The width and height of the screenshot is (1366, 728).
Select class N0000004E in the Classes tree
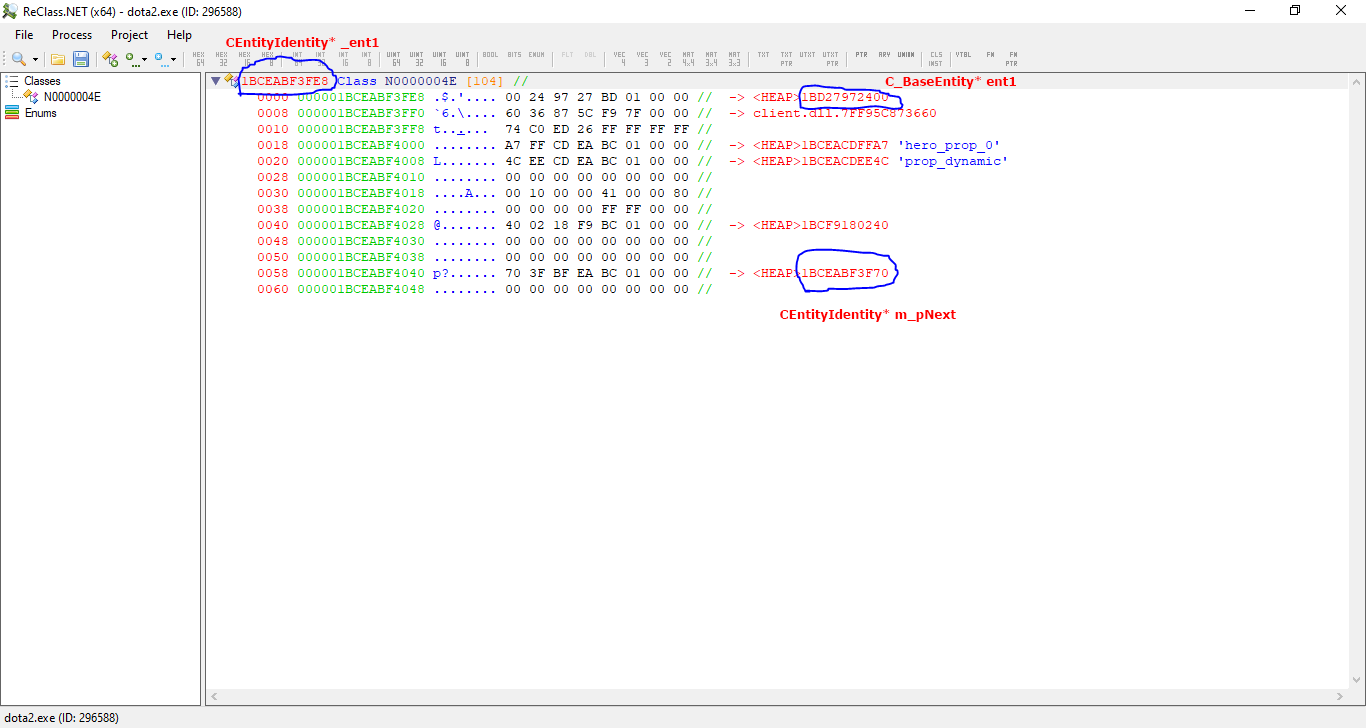pyautogui.click(x=72, y=97)
